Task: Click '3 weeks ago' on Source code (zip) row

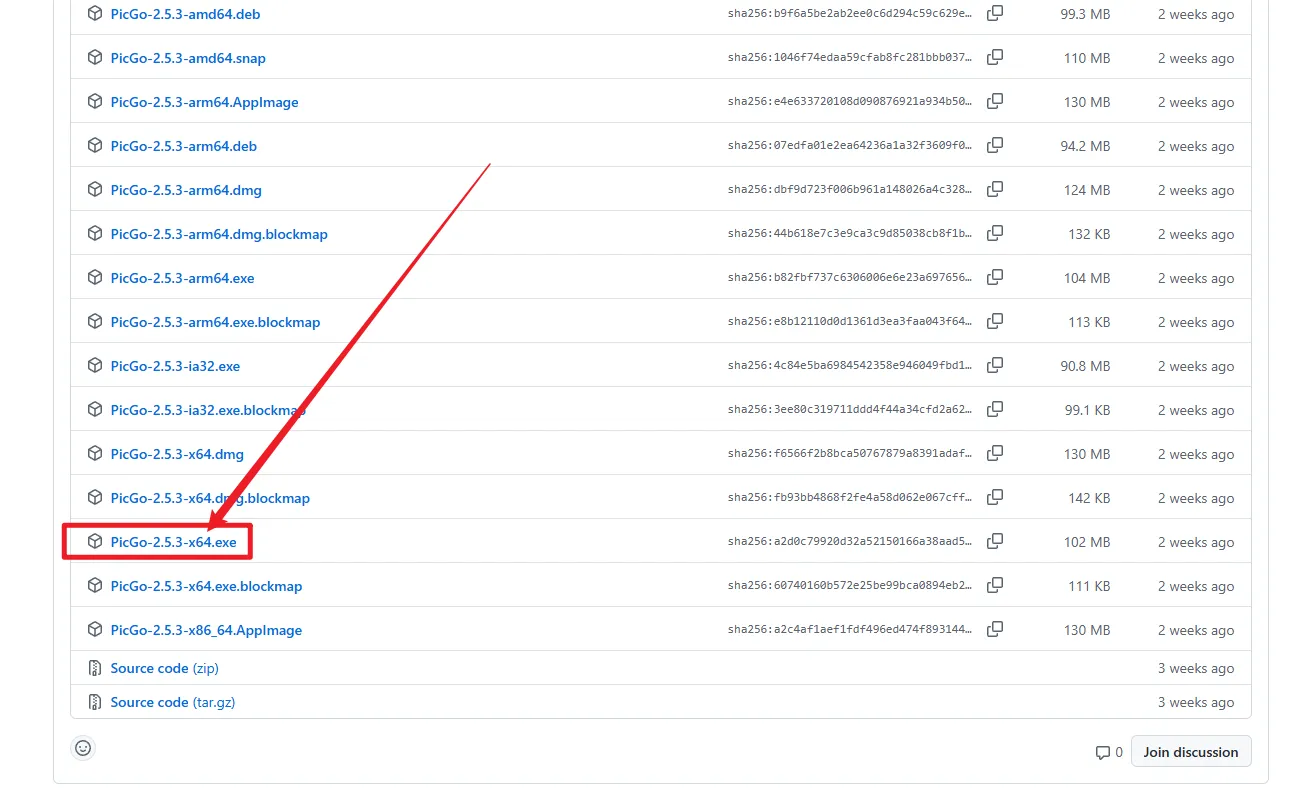Action: click(1196, 668)
